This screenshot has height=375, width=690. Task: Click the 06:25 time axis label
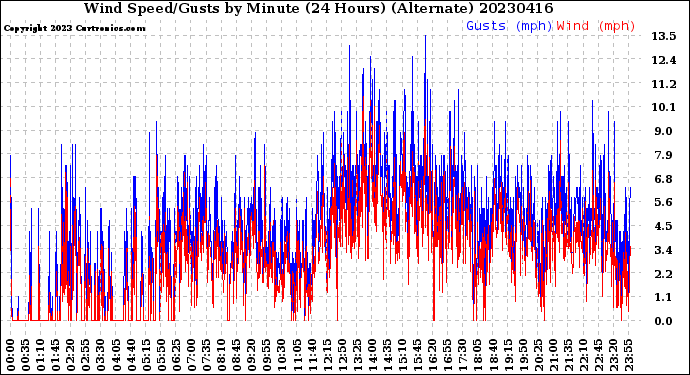176,355
